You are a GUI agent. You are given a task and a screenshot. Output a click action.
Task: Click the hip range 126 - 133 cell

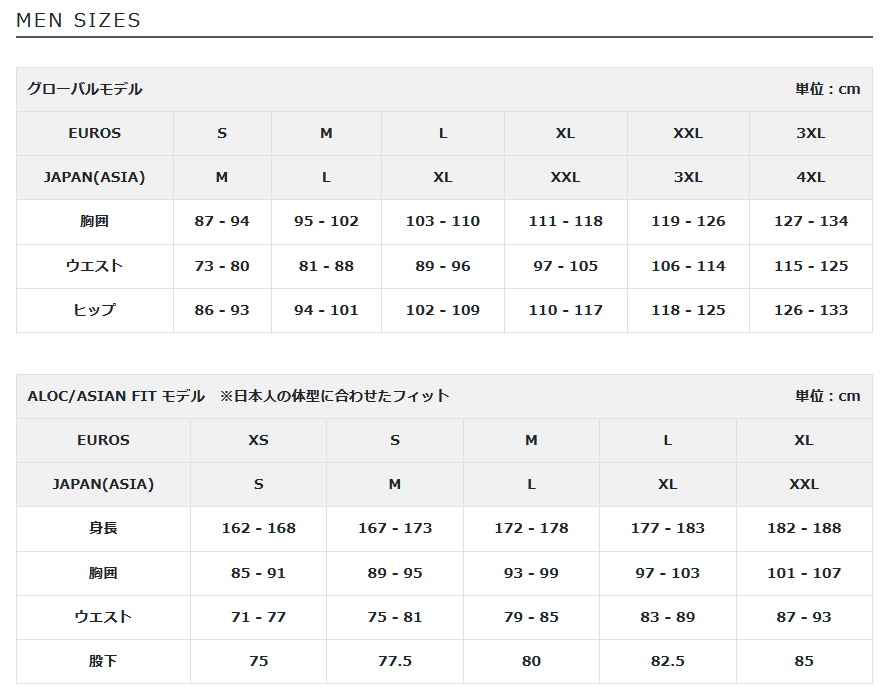810,310
